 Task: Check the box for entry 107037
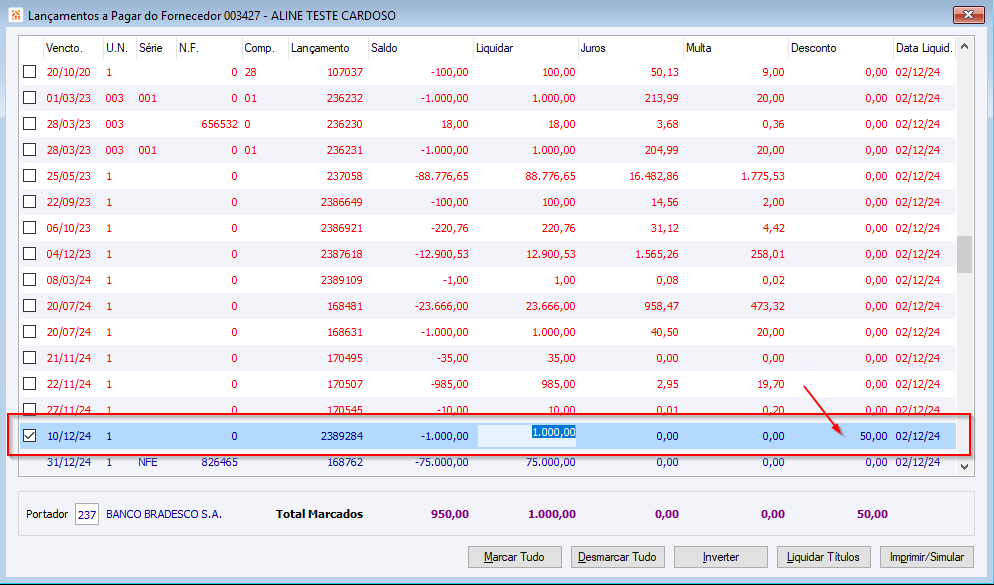(29, 72)
